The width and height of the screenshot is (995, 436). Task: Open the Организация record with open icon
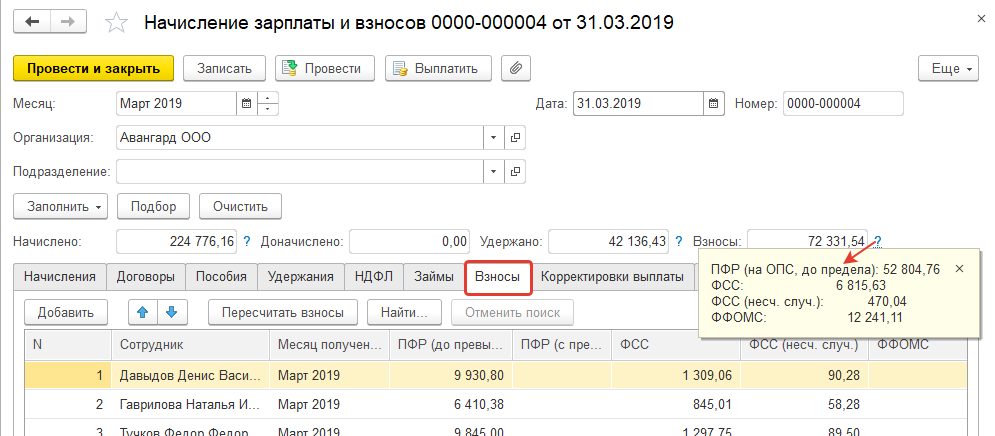(516, 137)
